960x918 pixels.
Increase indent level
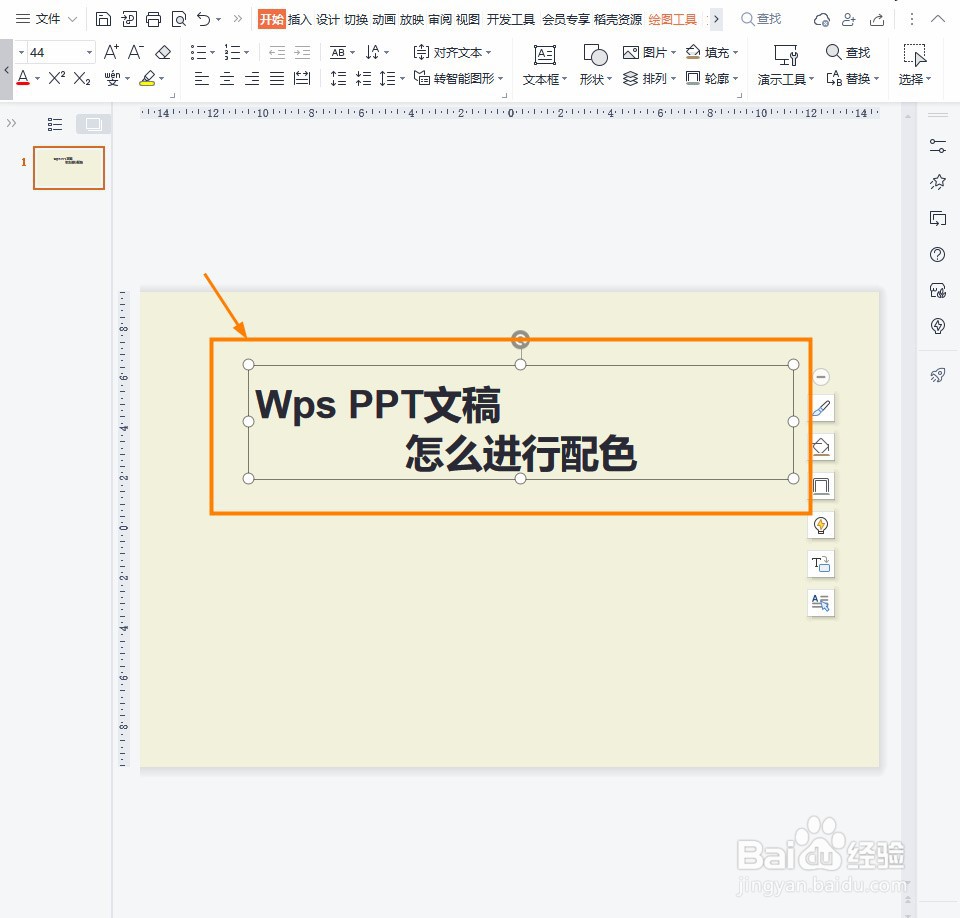point(302,53)
